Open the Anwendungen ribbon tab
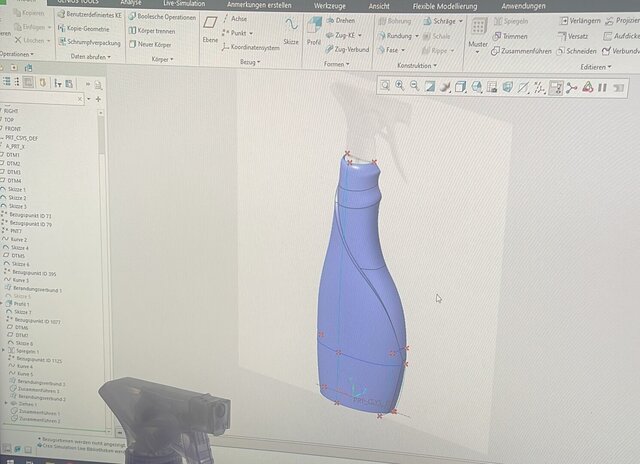The image size is (640, 464). pos(523,6)
